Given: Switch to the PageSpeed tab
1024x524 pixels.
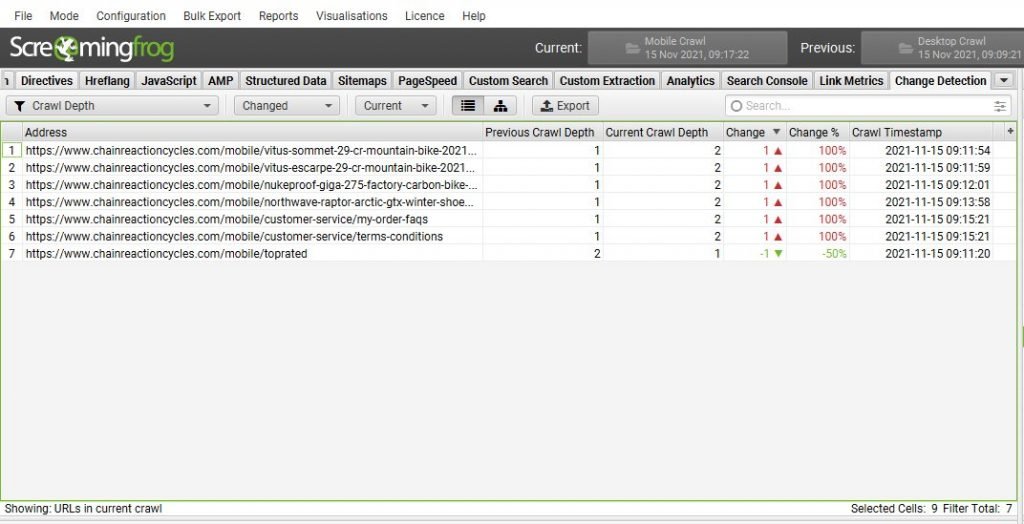Looking at the screenshot, I should (427, 81).
